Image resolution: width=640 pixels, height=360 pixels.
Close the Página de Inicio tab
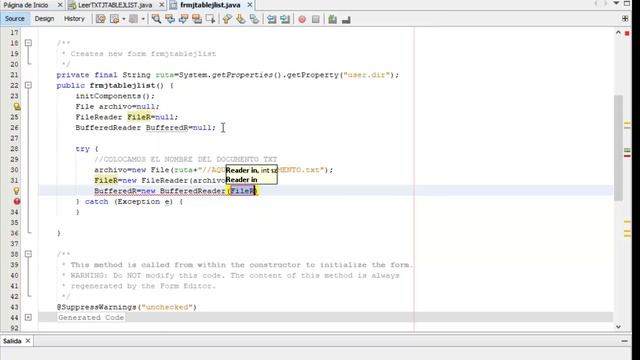[60, 5]
